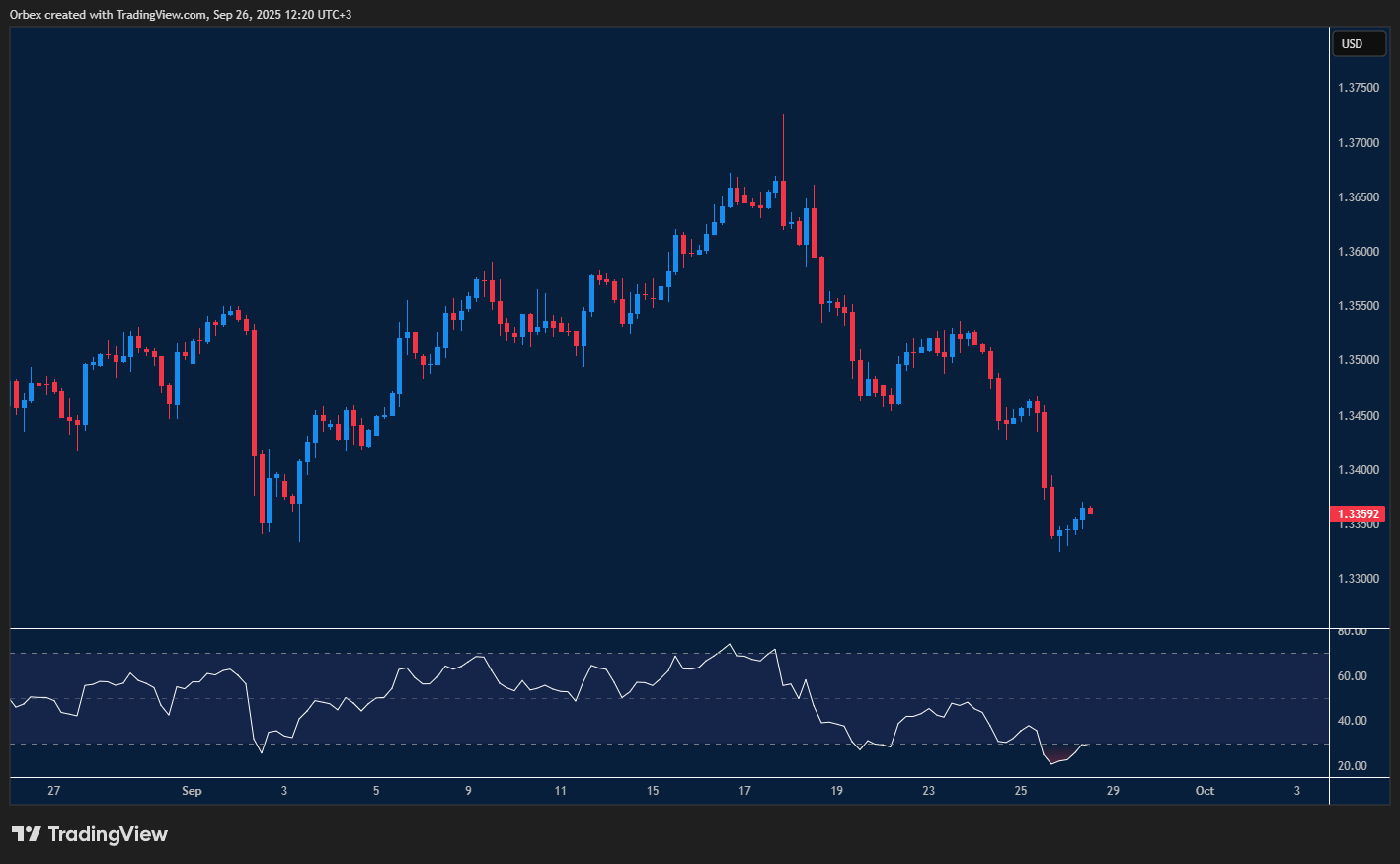Click the 27 date on the time axis
Viewport: 1400px width, 864px height.
tap(53, 791)
